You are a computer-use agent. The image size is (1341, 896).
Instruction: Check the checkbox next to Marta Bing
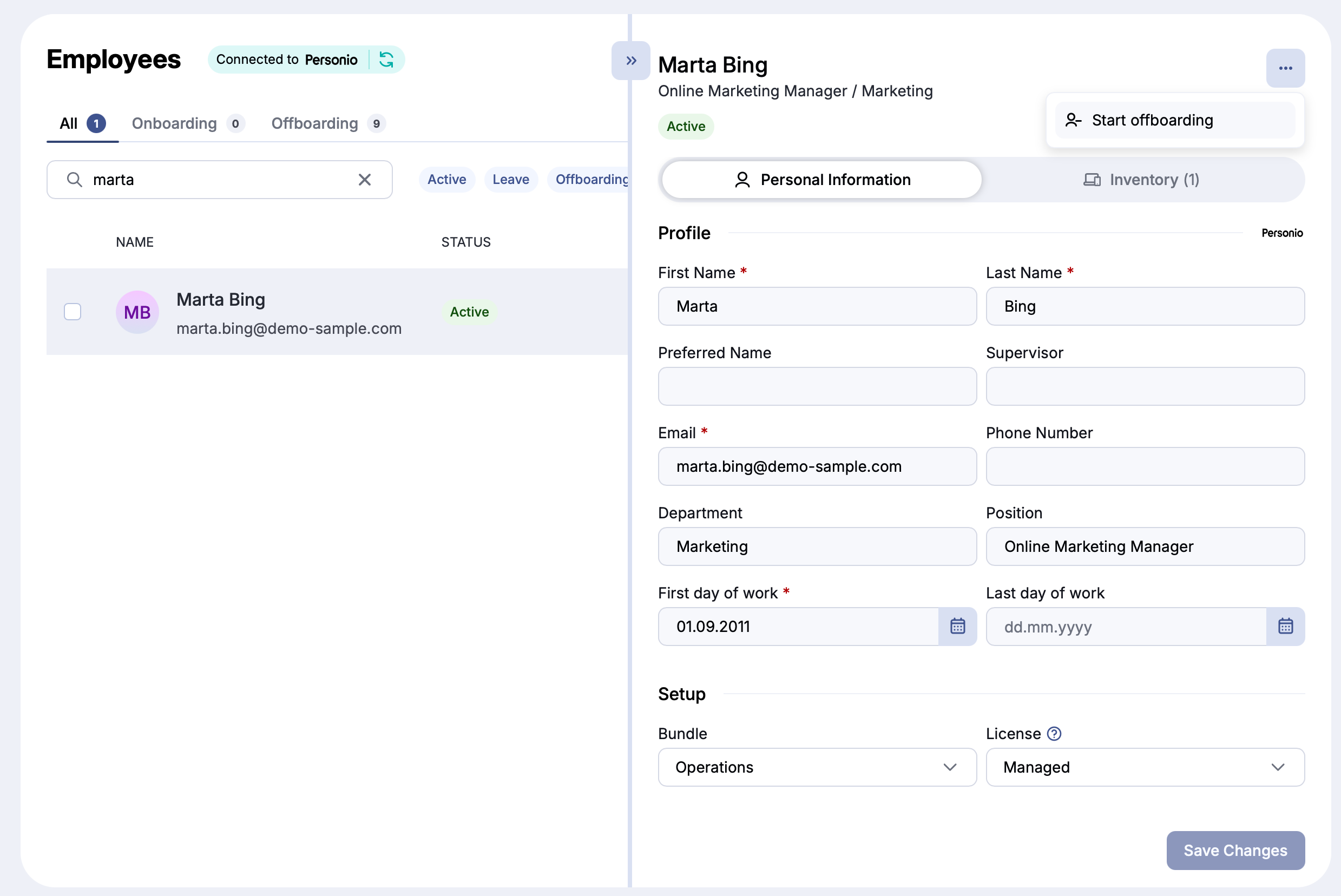click(73, 312)
